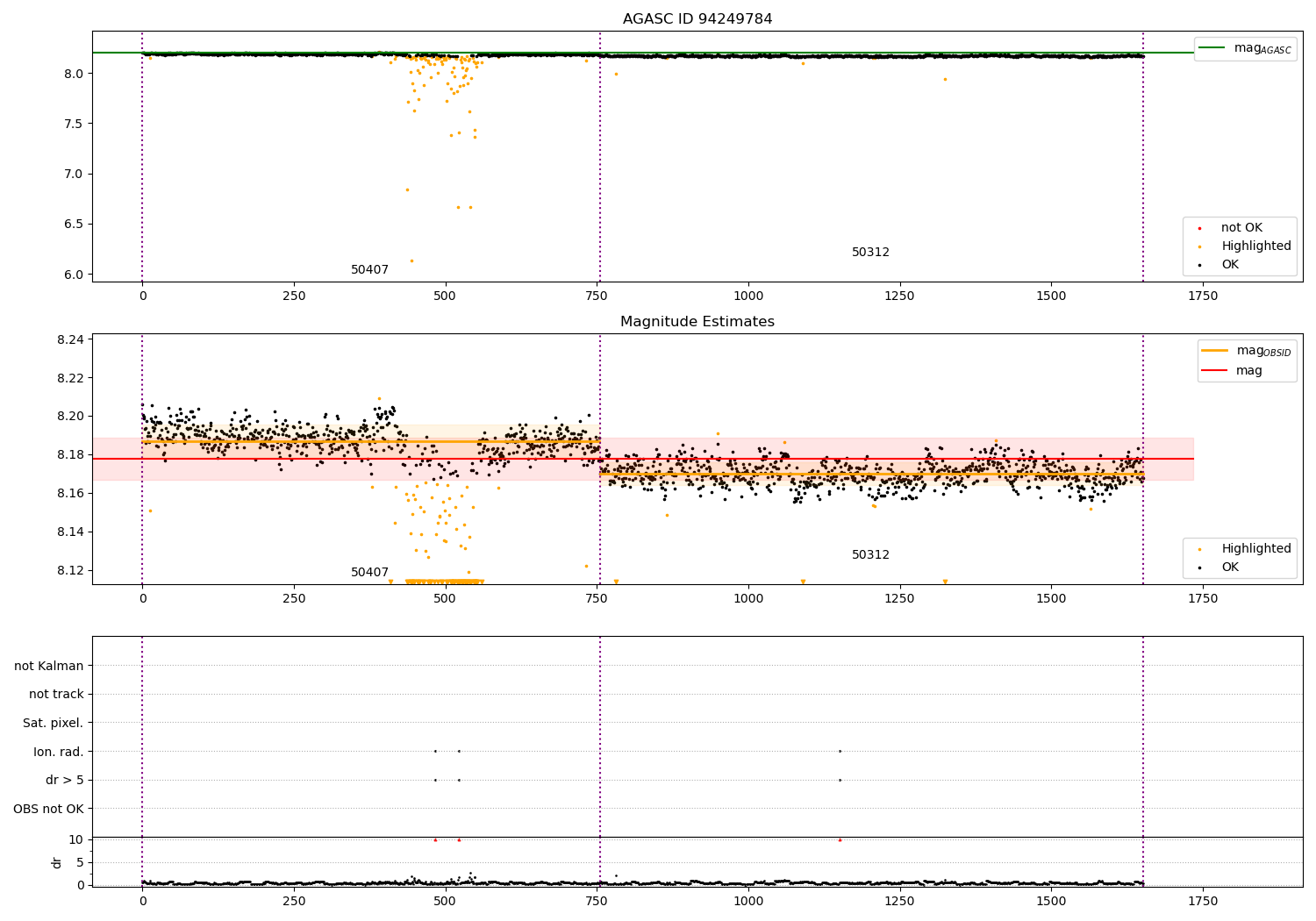The image size is (1316, 921).
Task: Select the 50407 label in Magnitude Estimates plot
Action: [369, 573]
